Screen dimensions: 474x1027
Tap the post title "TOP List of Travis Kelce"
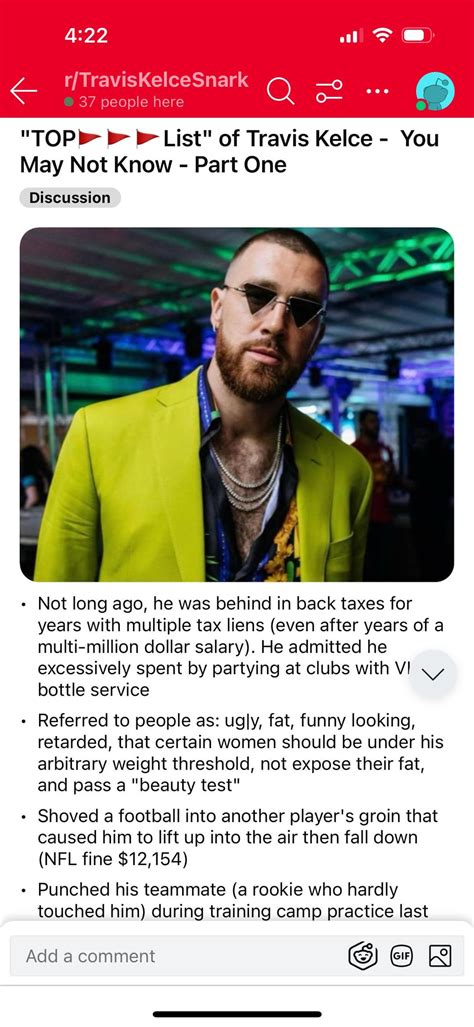[230, 151]
